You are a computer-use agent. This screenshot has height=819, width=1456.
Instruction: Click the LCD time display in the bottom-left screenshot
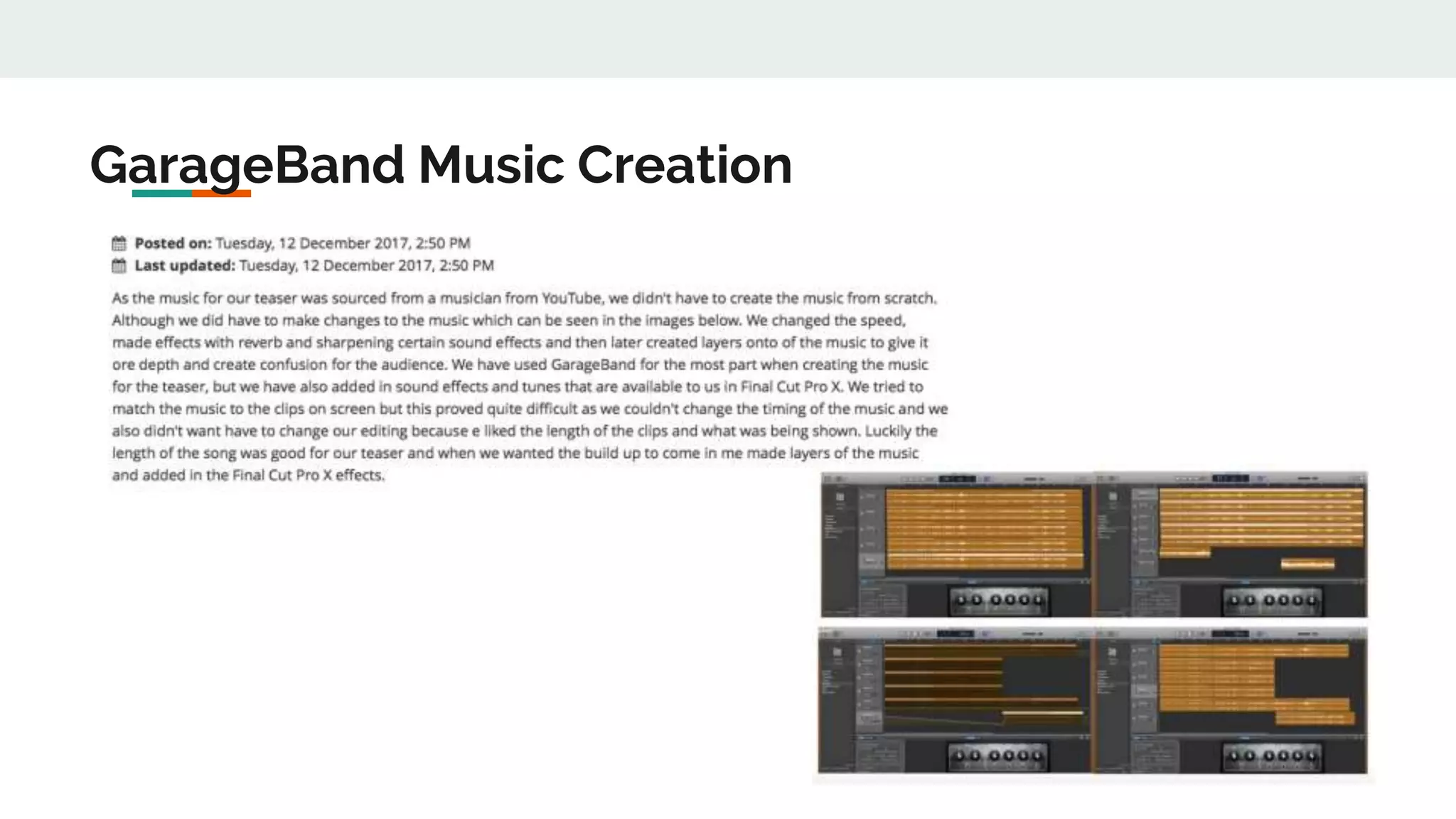(955, 633)
